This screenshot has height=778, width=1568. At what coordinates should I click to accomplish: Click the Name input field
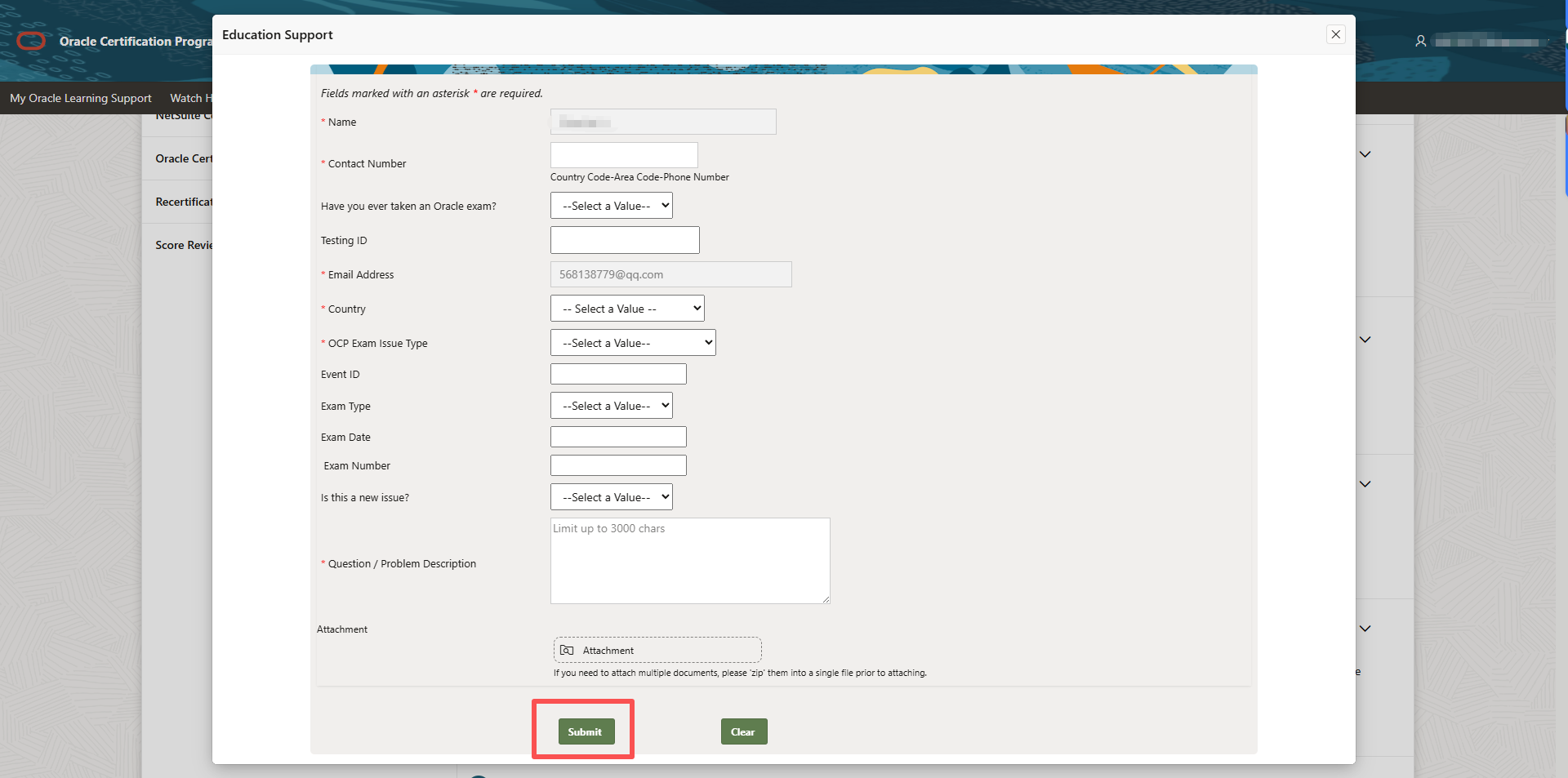pos(663,122)
